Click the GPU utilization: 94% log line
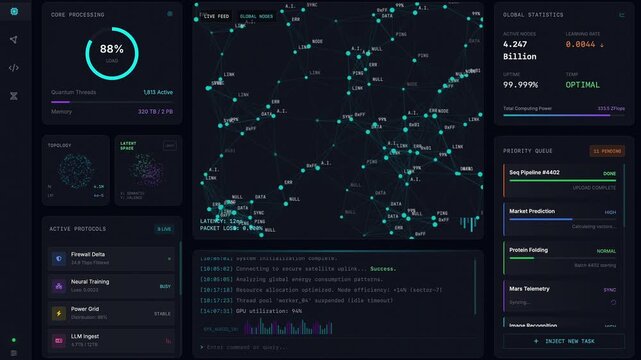641x360 pixels. pyautogui.click(x=251, y=311)
